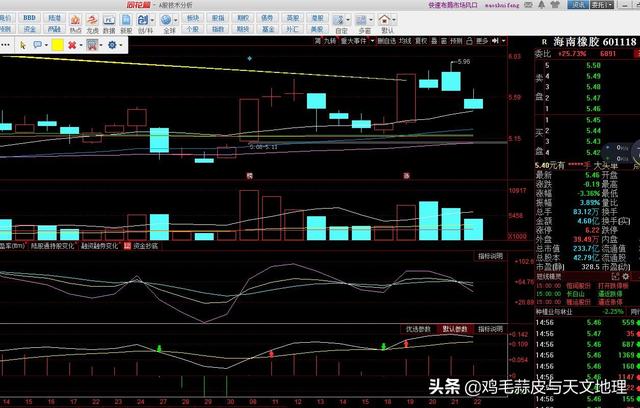Click the popout icon in 短线精灵 panel
The image size is (640, 408).
[x=616, y=277]
